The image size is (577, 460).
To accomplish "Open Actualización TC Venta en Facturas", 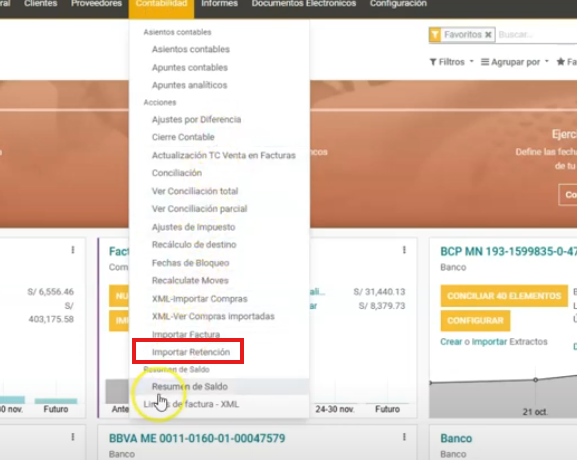I will [224, 155].
